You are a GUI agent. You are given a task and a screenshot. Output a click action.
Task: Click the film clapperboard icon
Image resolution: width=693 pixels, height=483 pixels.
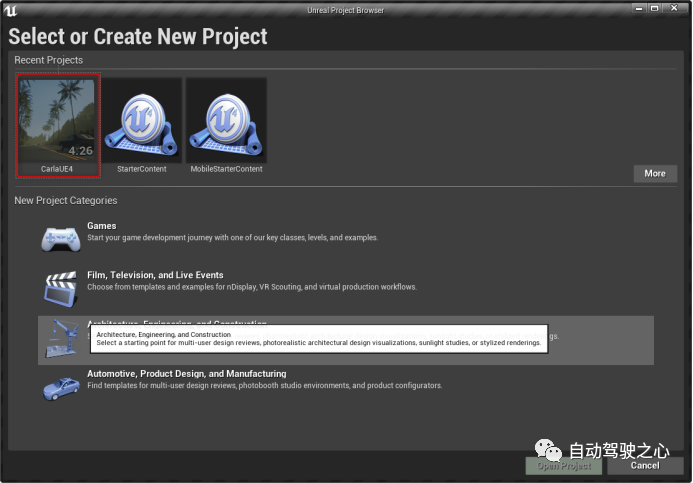pyautogui.click(x=61, y=289)
